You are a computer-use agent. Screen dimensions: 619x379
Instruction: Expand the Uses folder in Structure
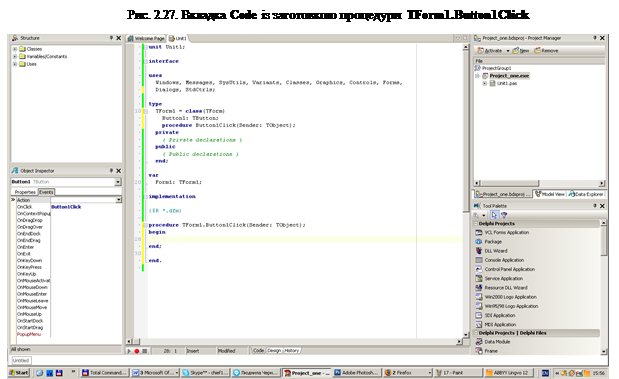point(15,64)
